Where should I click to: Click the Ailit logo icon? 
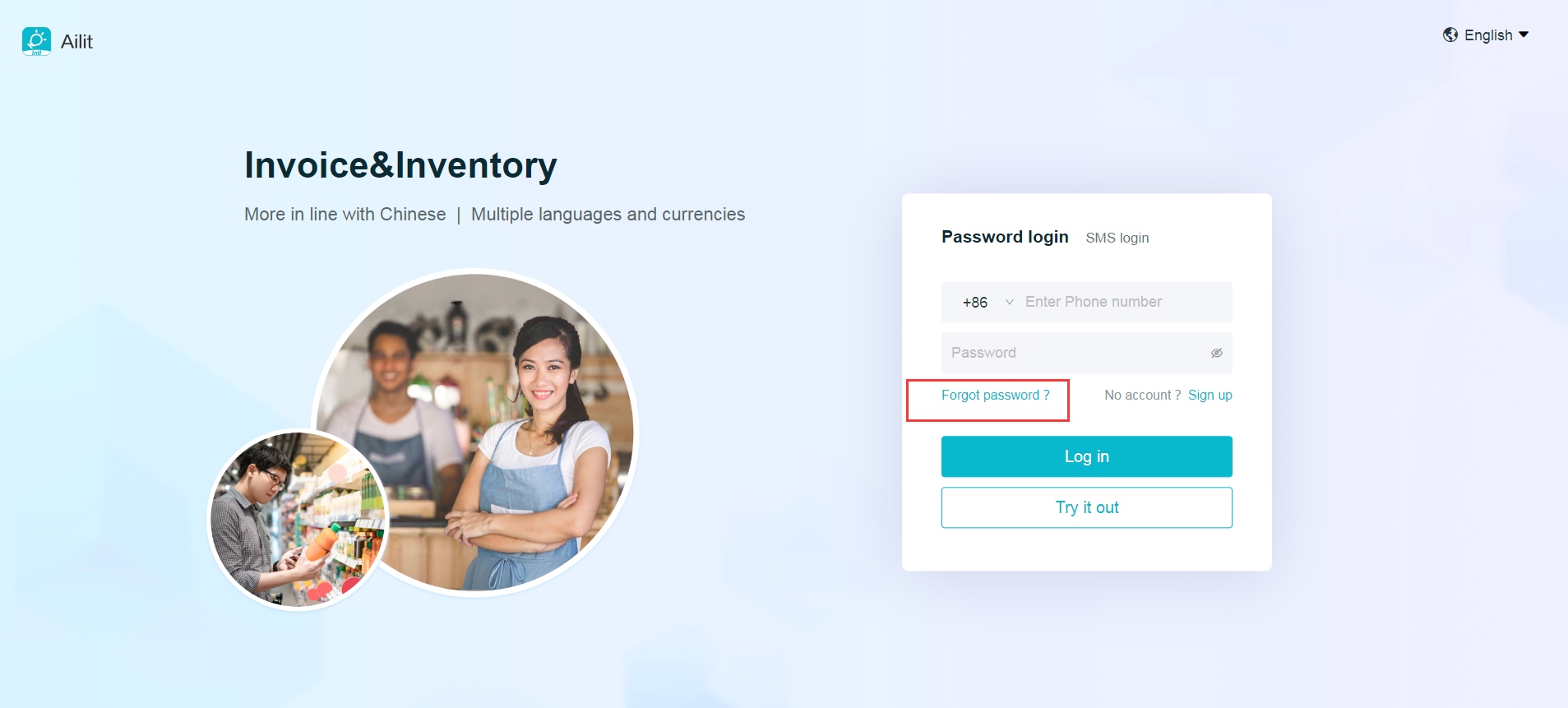coord(36,41)
